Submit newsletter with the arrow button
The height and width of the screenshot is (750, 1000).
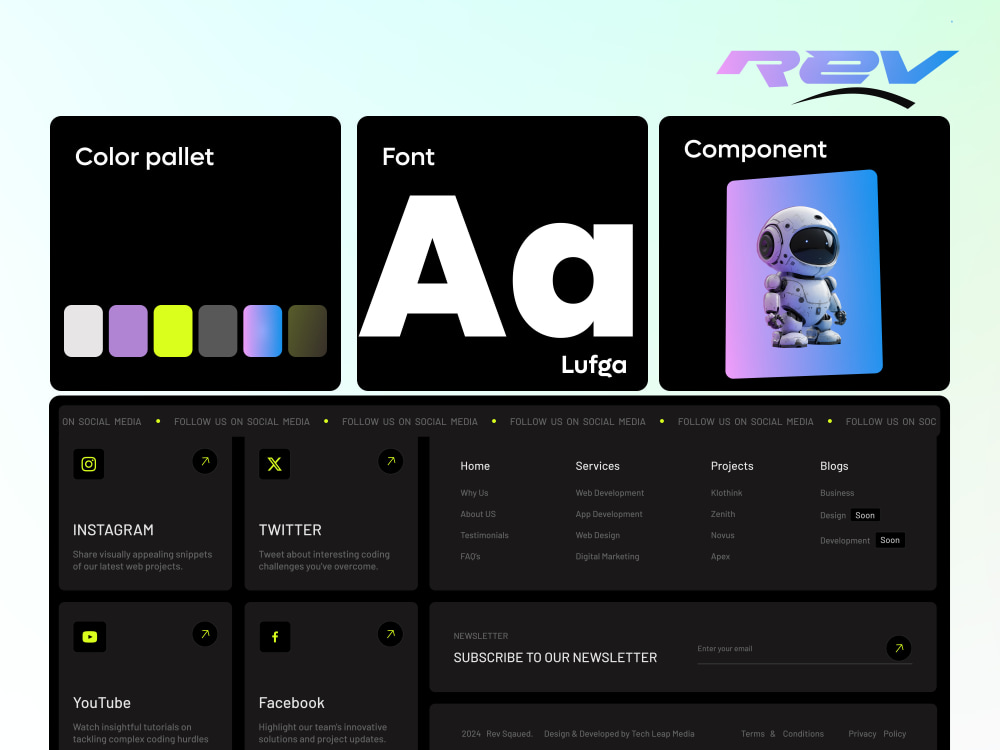pos(899,648)
